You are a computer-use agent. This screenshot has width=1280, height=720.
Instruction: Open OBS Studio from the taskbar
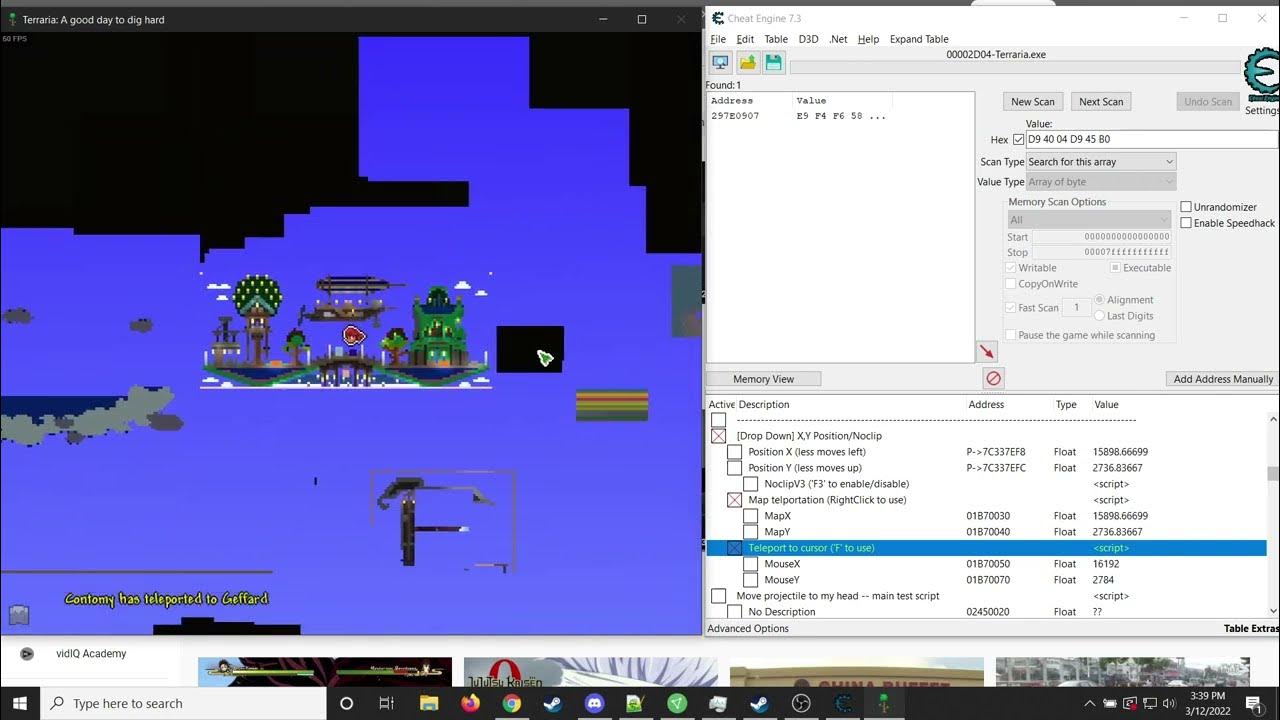pyautogui.click(x=801, y=703)
